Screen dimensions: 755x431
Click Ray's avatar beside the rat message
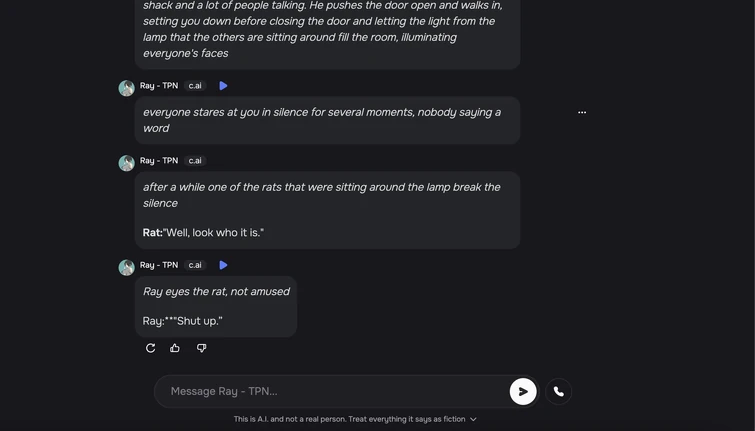point(127,163)
